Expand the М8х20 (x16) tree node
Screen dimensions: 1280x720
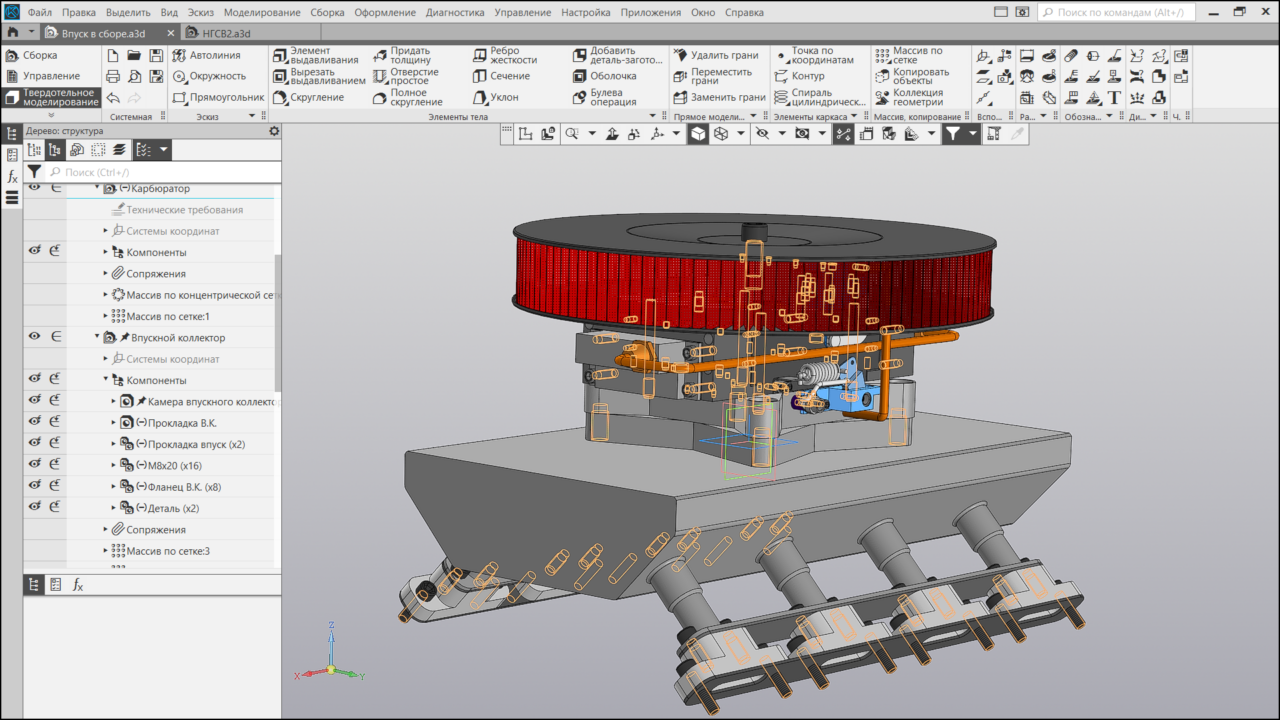[x=114, y=465]
